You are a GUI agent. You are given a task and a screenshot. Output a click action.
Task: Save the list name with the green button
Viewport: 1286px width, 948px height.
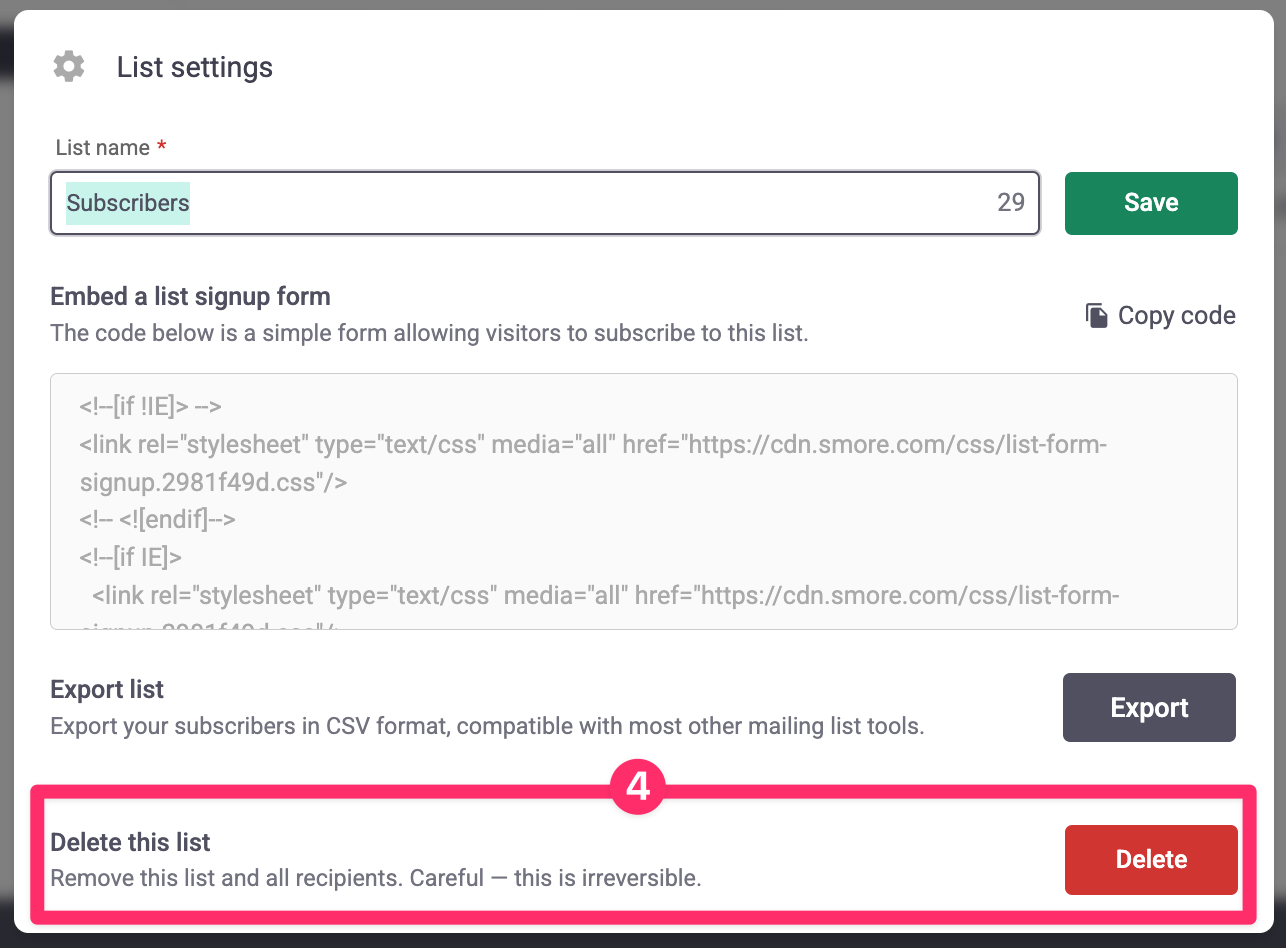coord(1151,203)
